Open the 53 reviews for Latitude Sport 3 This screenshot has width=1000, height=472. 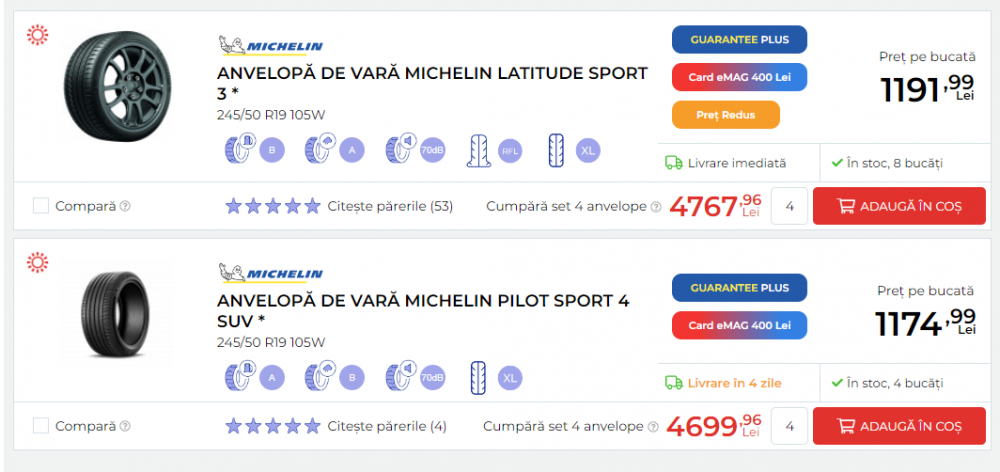(x=390, y=207)
